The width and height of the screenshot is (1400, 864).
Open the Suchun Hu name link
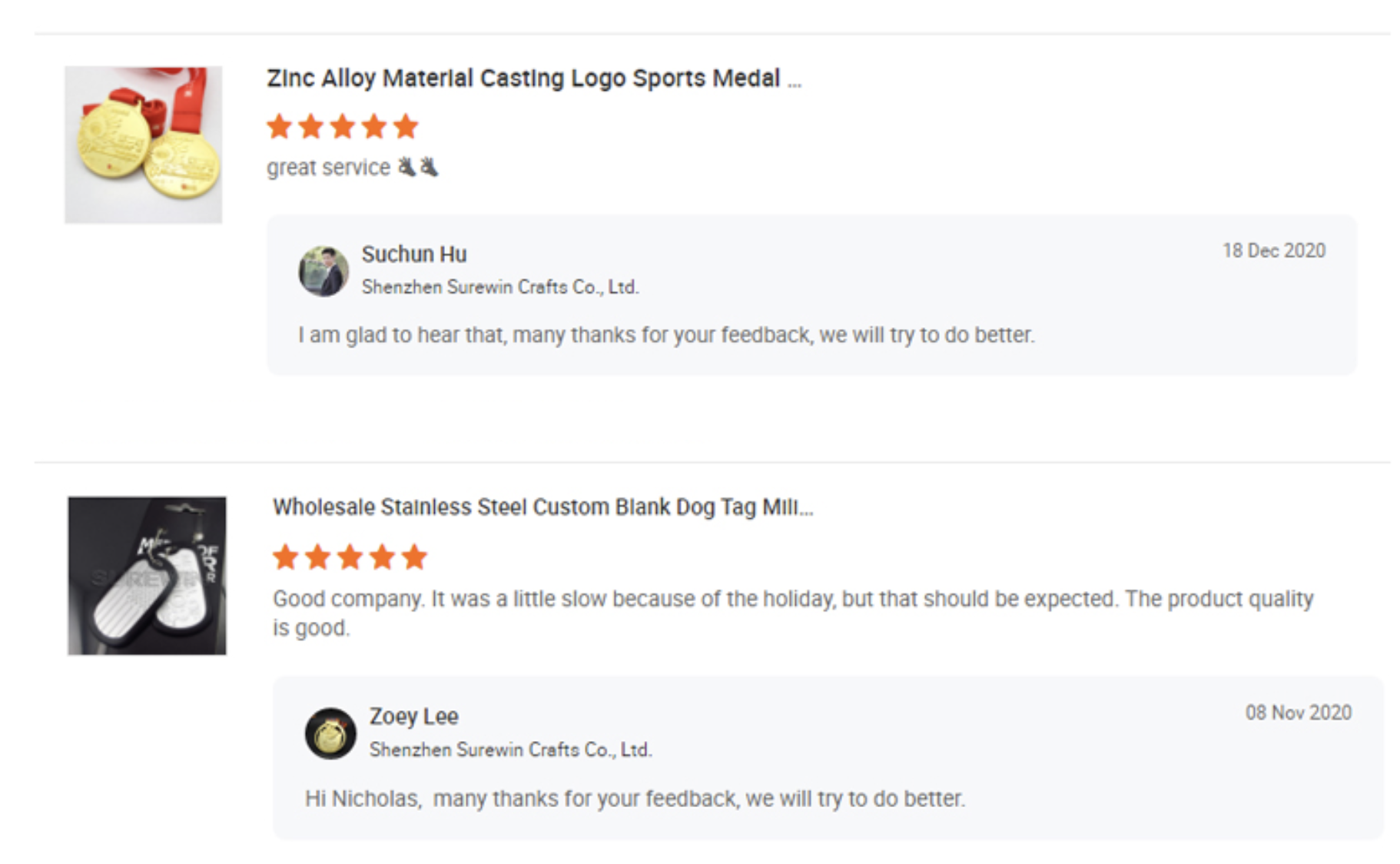414,254
